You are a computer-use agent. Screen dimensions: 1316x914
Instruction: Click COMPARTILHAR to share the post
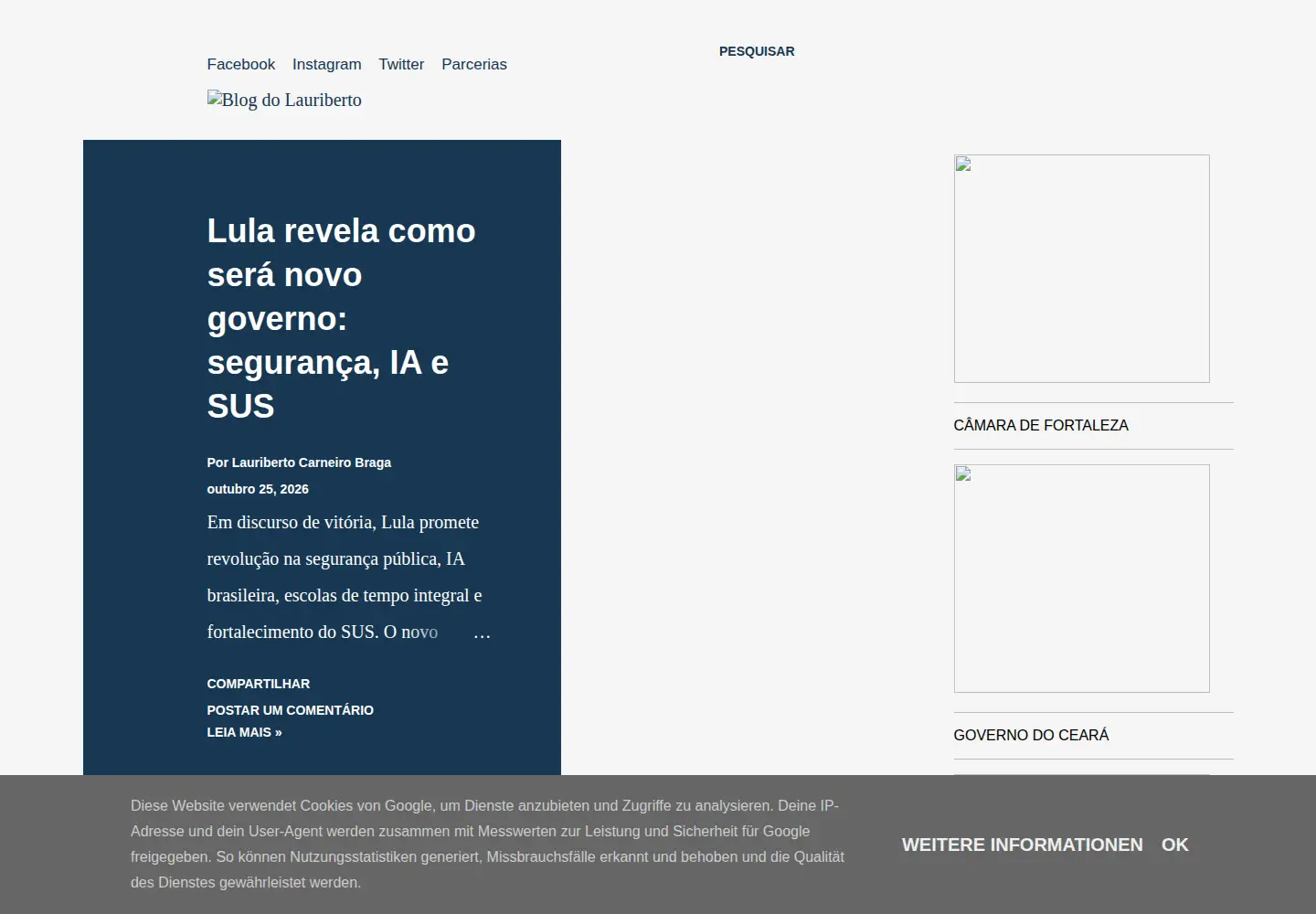(258, 684)
